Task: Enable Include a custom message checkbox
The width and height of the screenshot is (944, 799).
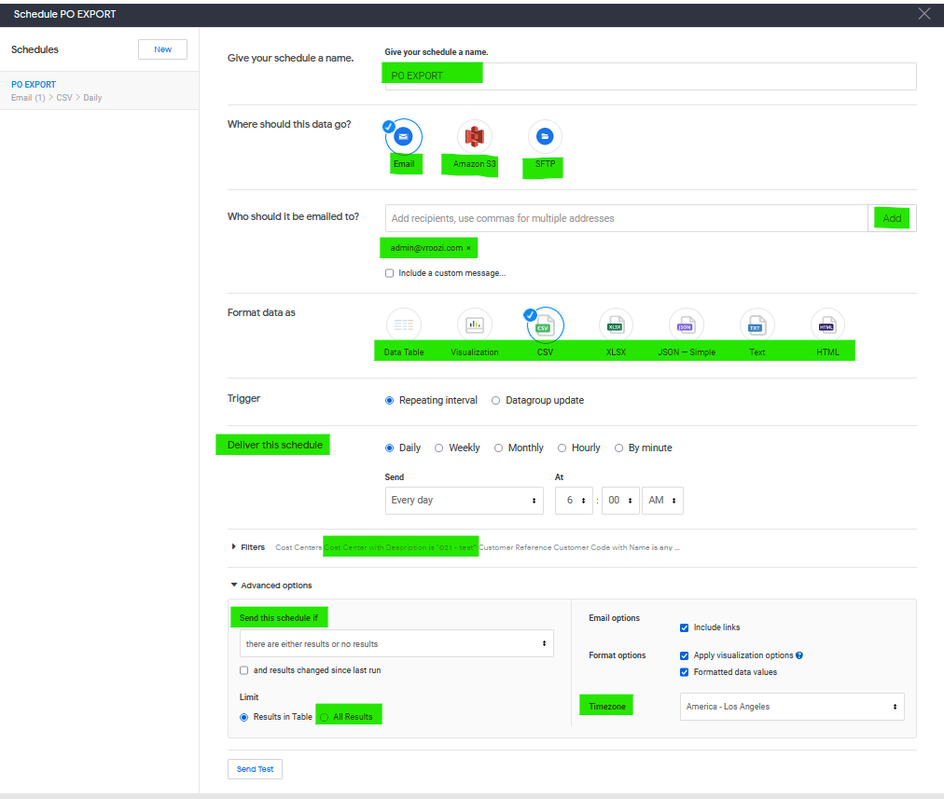Action: tap(390, 273)
